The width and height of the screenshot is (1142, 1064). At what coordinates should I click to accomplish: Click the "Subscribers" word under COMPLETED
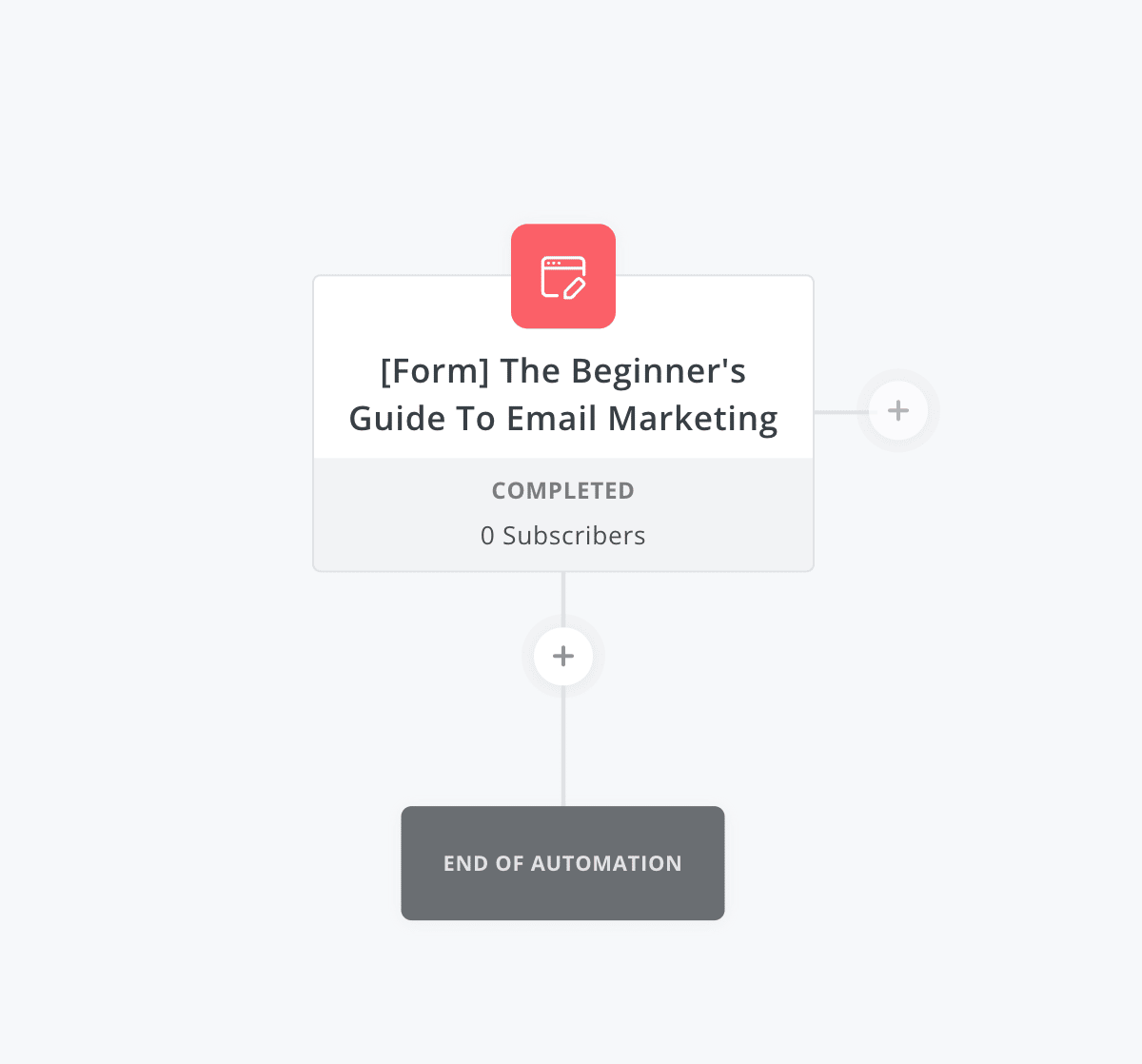click(574, 536)
